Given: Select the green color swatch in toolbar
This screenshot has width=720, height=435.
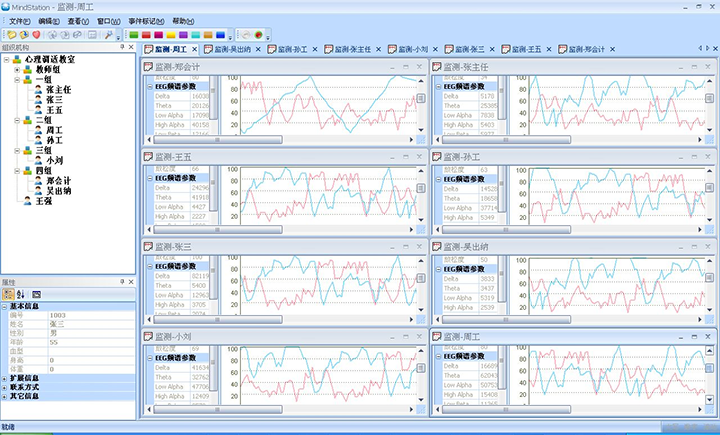Looking at the screenshot, I should pos(135,35).
